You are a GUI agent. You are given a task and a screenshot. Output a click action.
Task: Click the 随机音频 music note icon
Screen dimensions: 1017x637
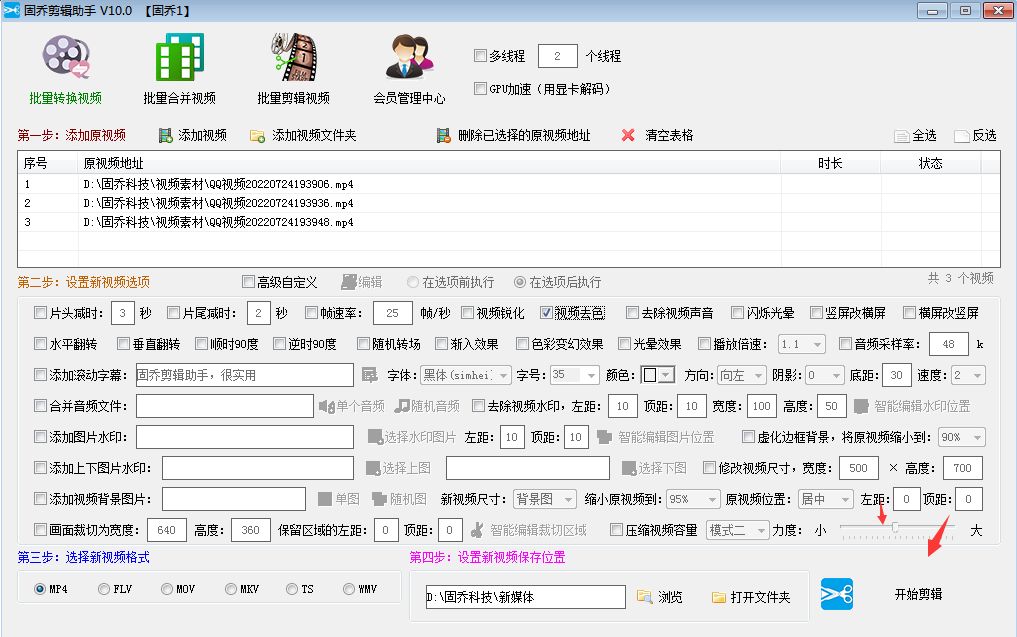[x=403, y=406]
